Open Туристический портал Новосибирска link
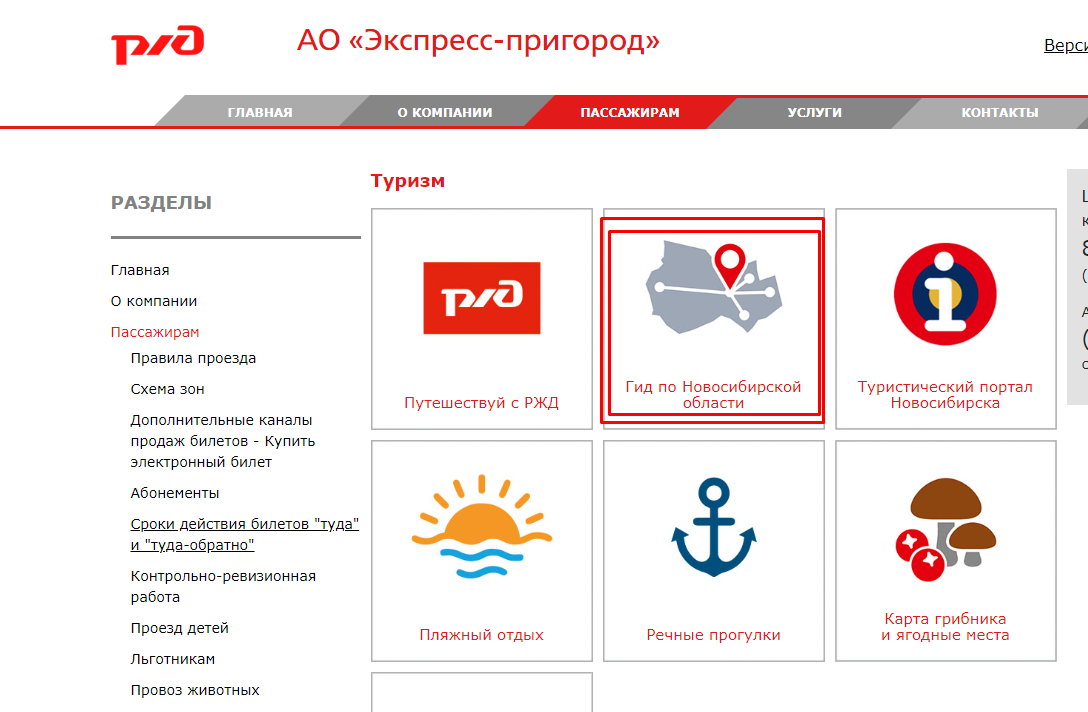 point(945,395)
